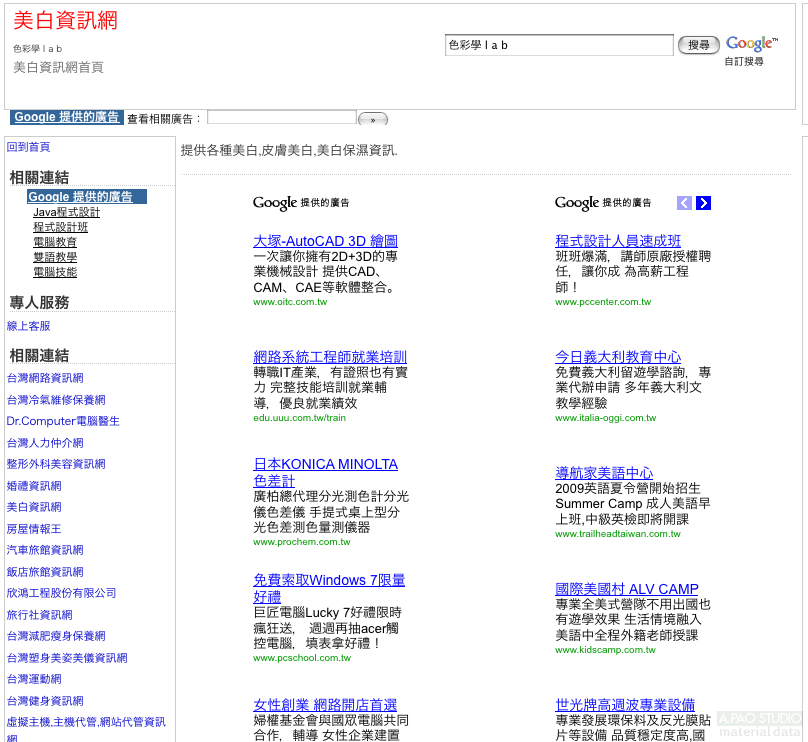Click the next ads arrow icon
Viewport: 808px width, 742px height.
pyautogui.click(x=704, y=203)
